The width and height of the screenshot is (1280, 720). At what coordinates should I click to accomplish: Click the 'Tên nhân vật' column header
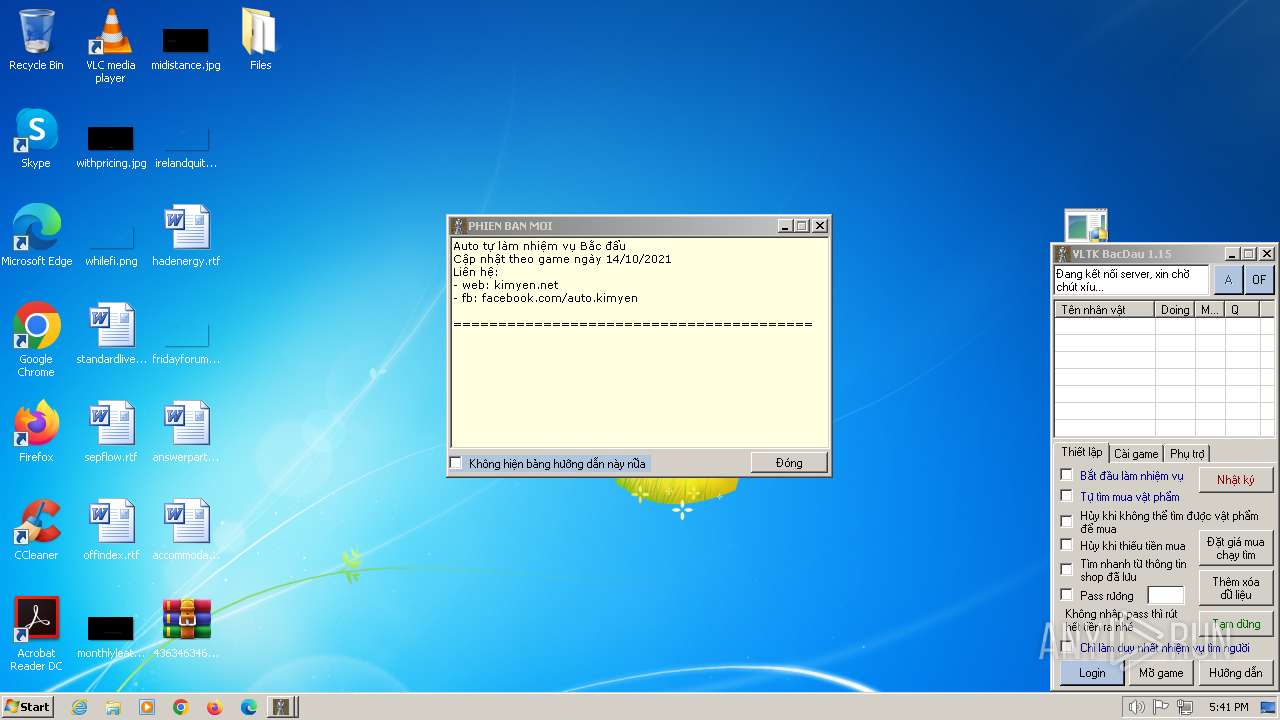coord(1104,310)
